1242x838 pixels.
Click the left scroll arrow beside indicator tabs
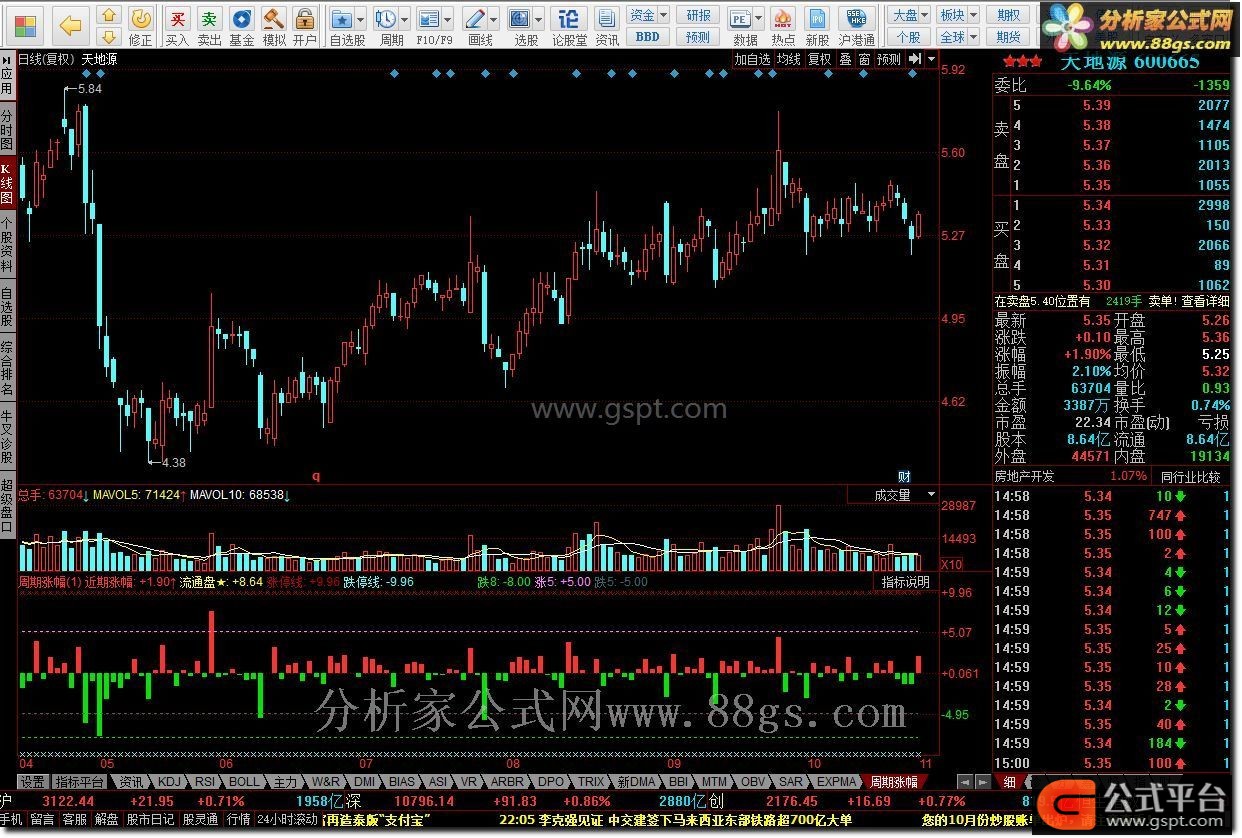point(964,781)
